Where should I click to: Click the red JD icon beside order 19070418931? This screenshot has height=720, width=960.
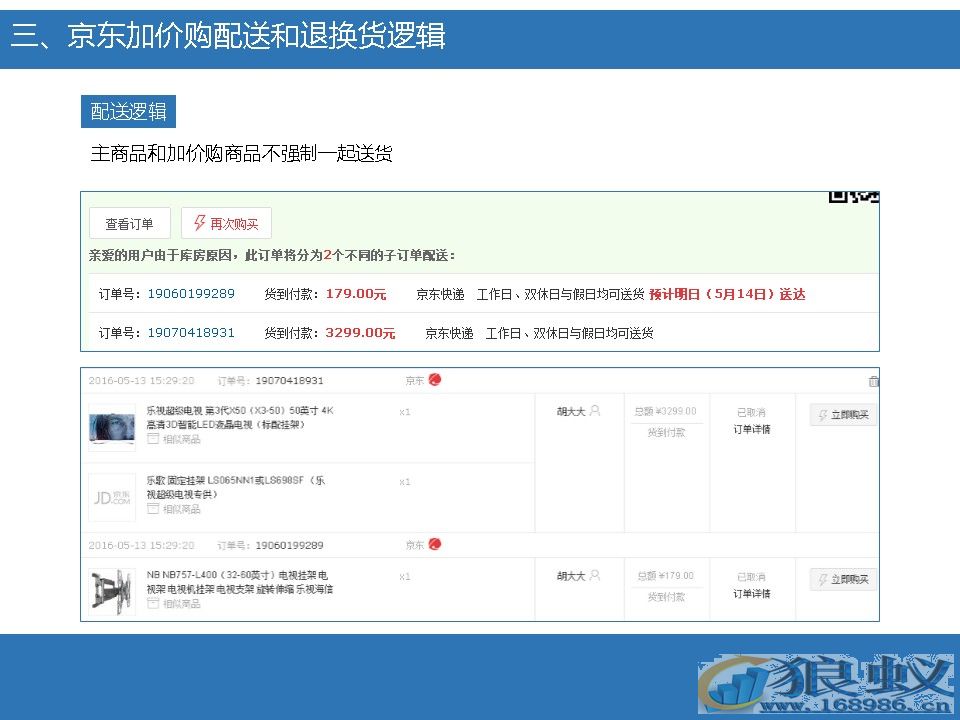(435, 380)
